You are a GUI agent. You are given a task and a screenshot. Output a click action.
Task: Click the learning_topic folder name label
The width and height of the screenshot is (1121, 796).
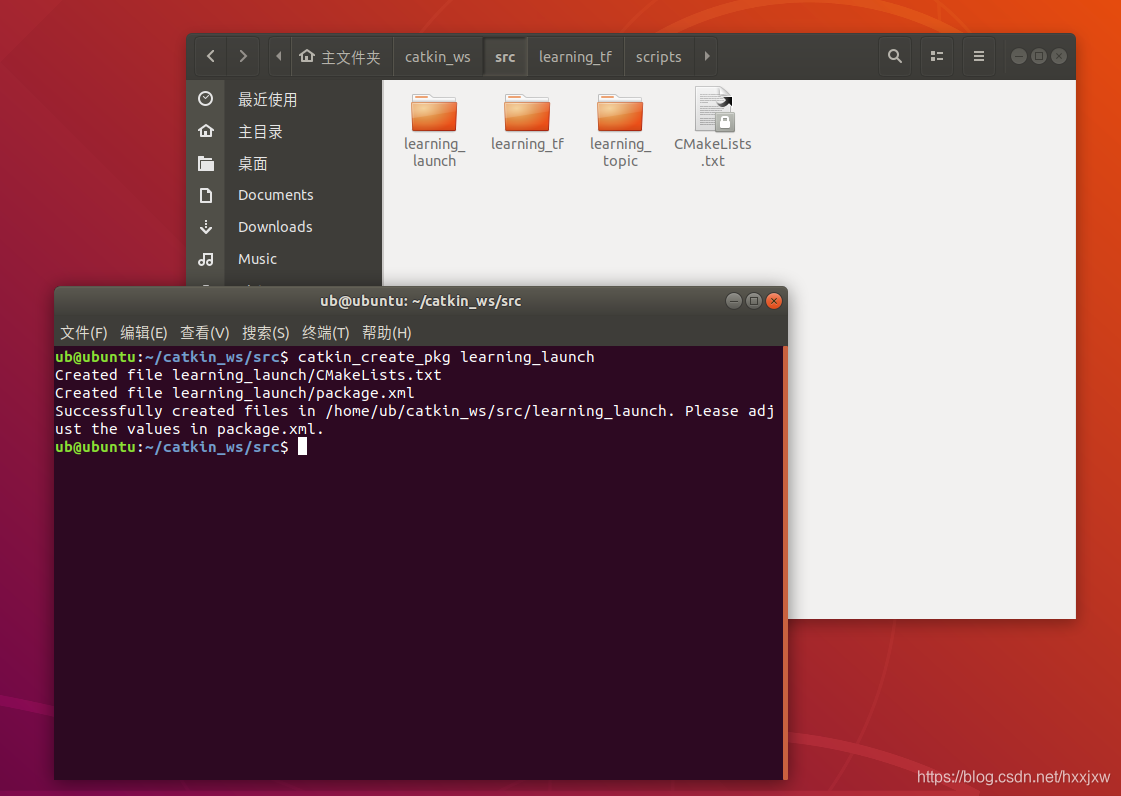point(621,152)
